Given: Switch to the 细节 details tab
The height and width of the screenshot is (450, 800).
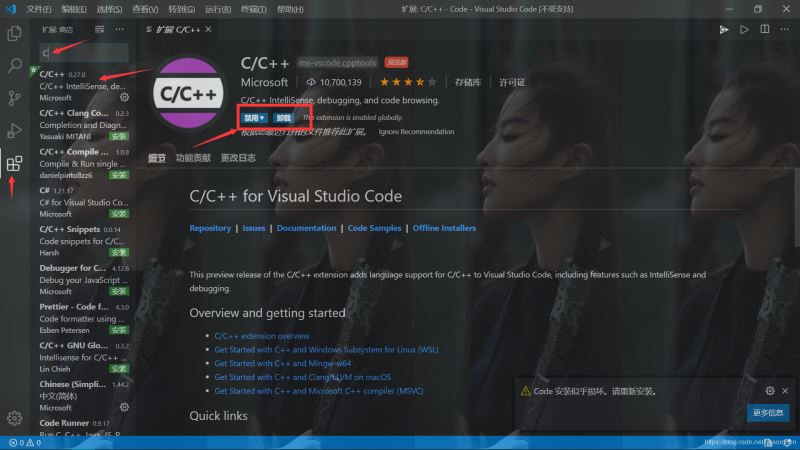Looking at the screenshot, I should click(x=157, y=158).
